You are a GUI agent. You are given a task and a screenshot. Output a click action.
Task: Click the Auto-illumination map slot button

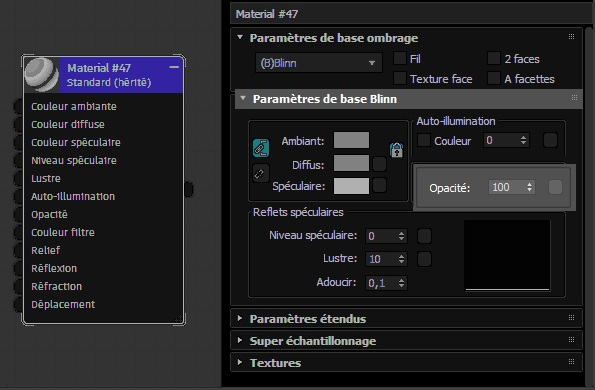pyautogui.click(x=550, y=140)
